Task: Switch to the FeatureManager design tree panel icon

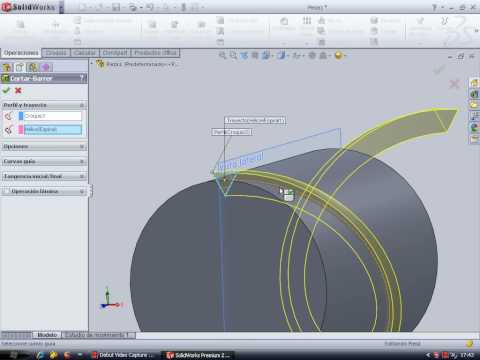Action: point(7,67)
